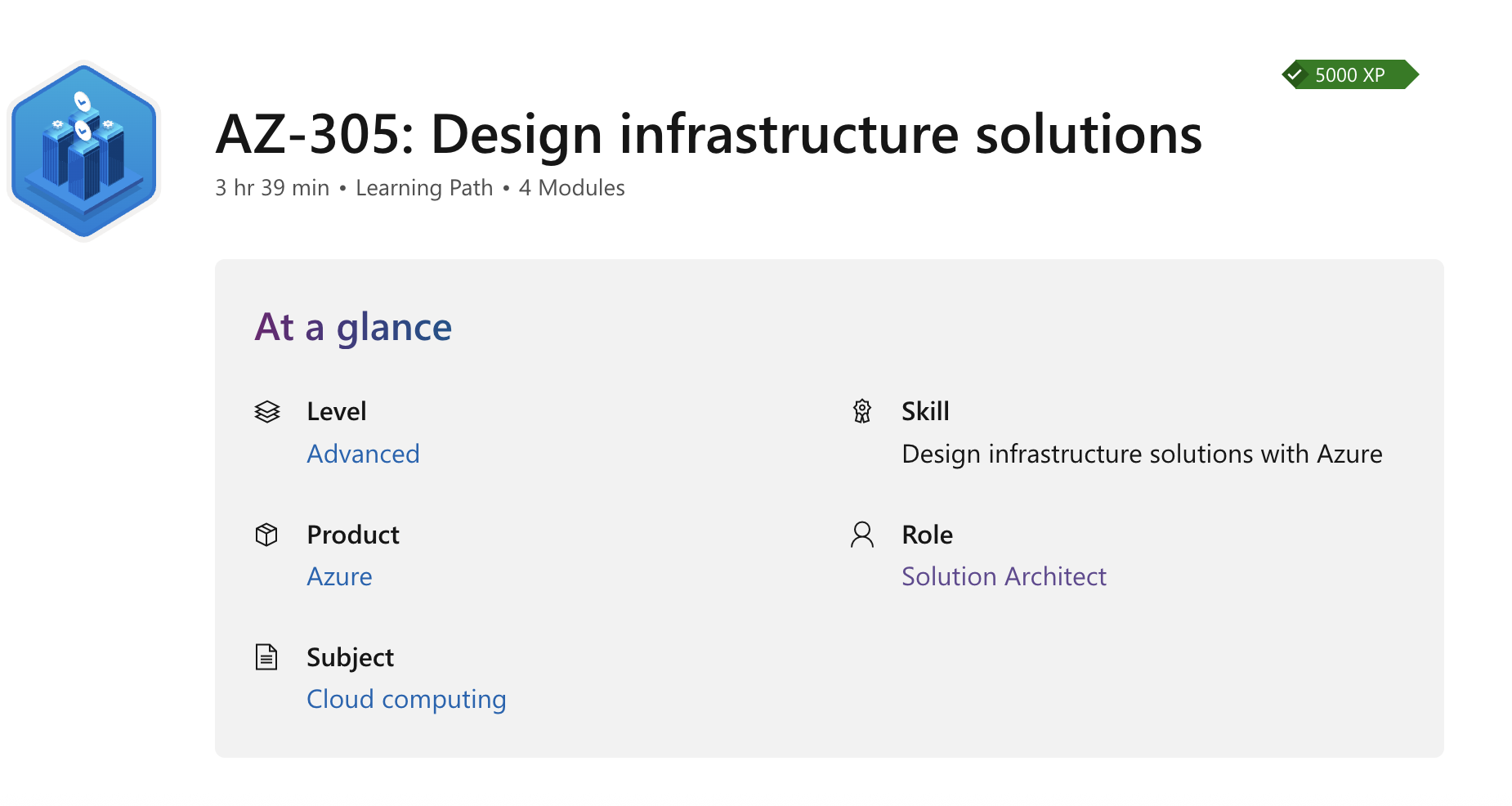The width and height of the screenshot is (1512, 806).
Task: Click the Level stacked layers icon
Action: point(267,411)
